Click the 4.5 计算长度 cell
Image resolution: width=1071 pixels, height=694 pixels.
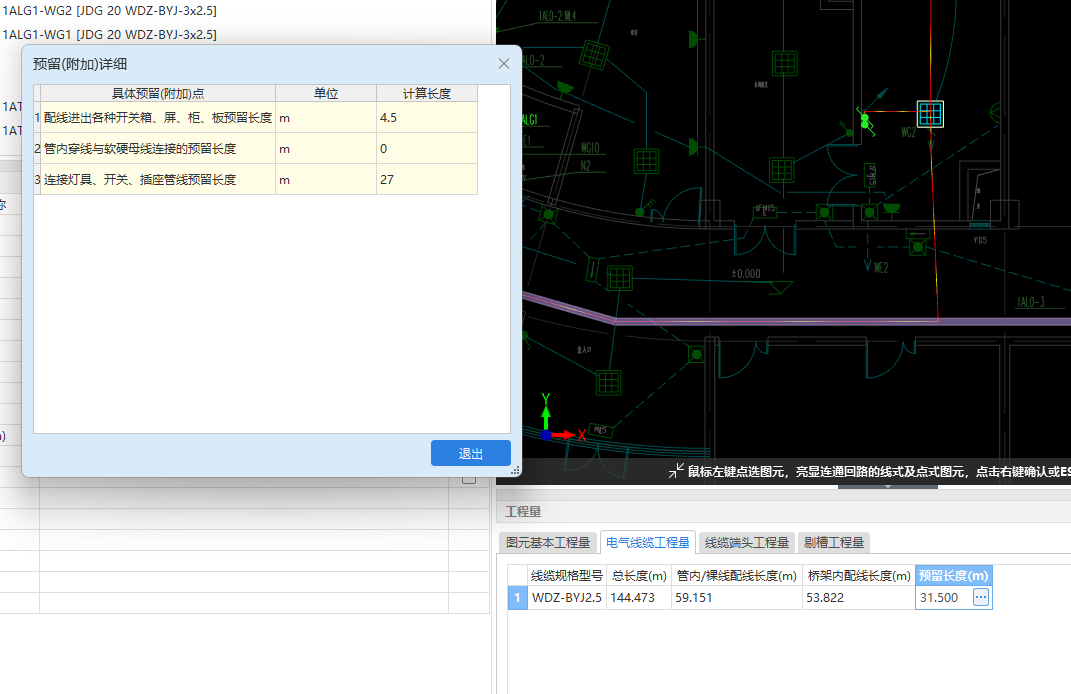tap(427, 117)
